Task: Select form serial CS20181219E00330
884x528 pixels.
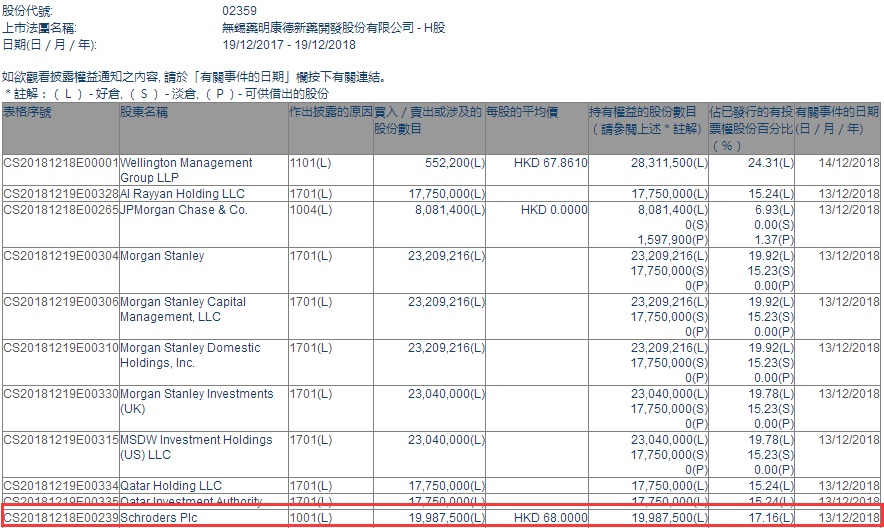Action: [x=61, y=394]
